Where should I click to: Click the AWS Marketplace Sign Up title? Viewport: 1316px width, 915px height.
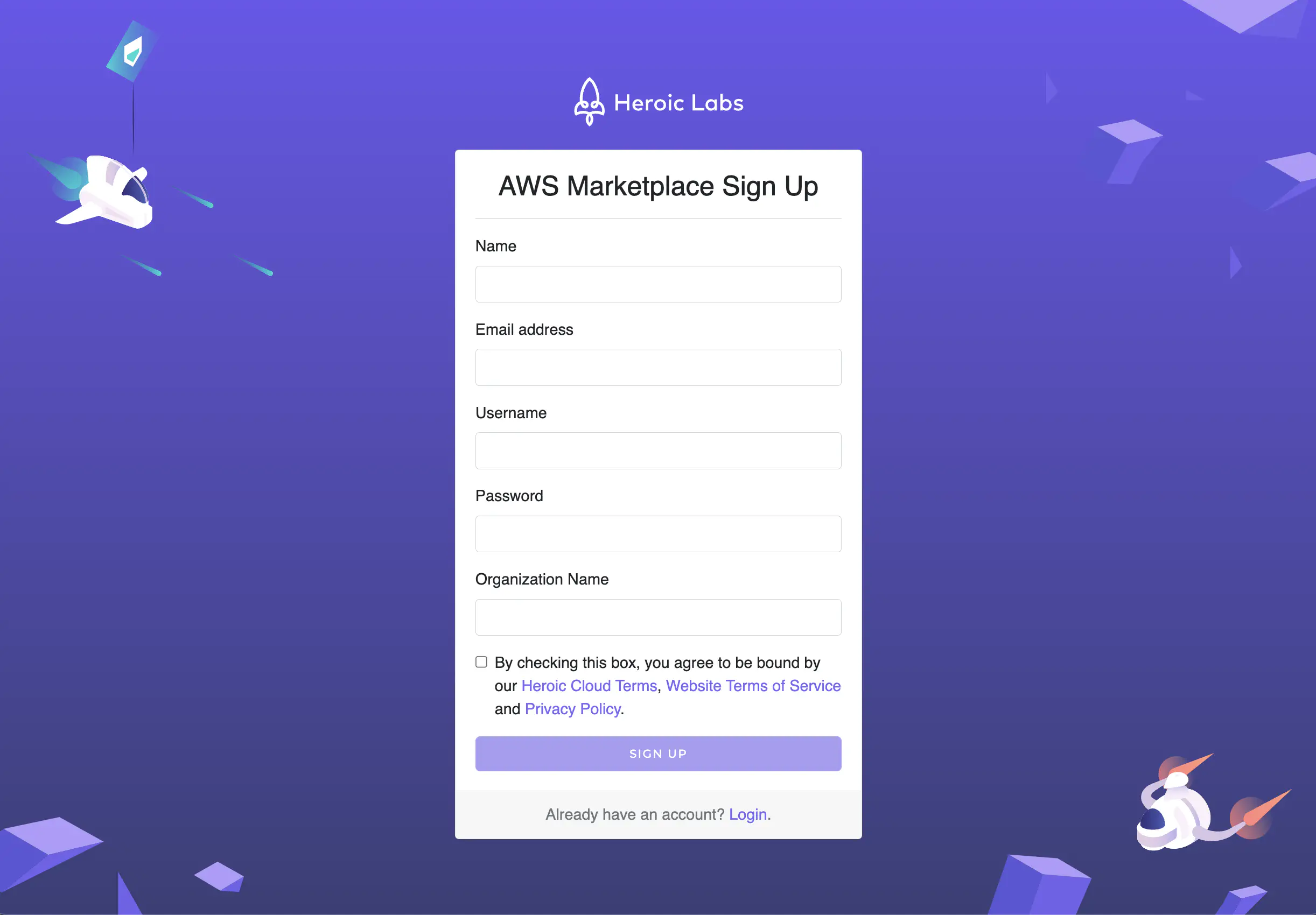pos(657,186)
